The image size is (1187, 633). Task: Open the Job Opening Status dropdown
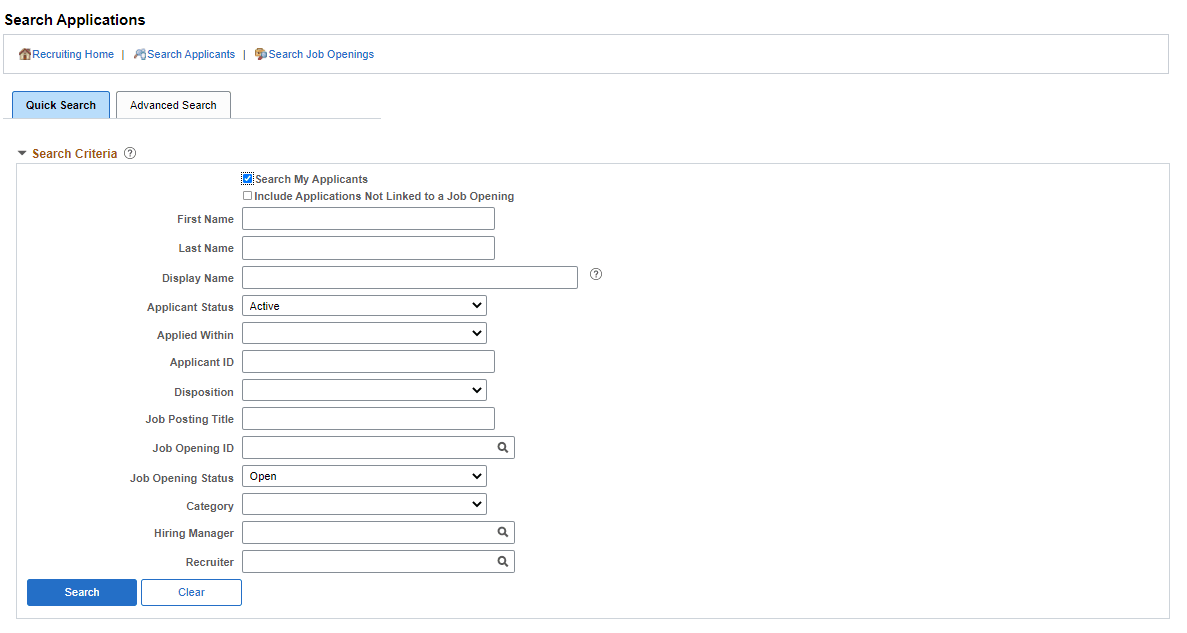[364, 476]
